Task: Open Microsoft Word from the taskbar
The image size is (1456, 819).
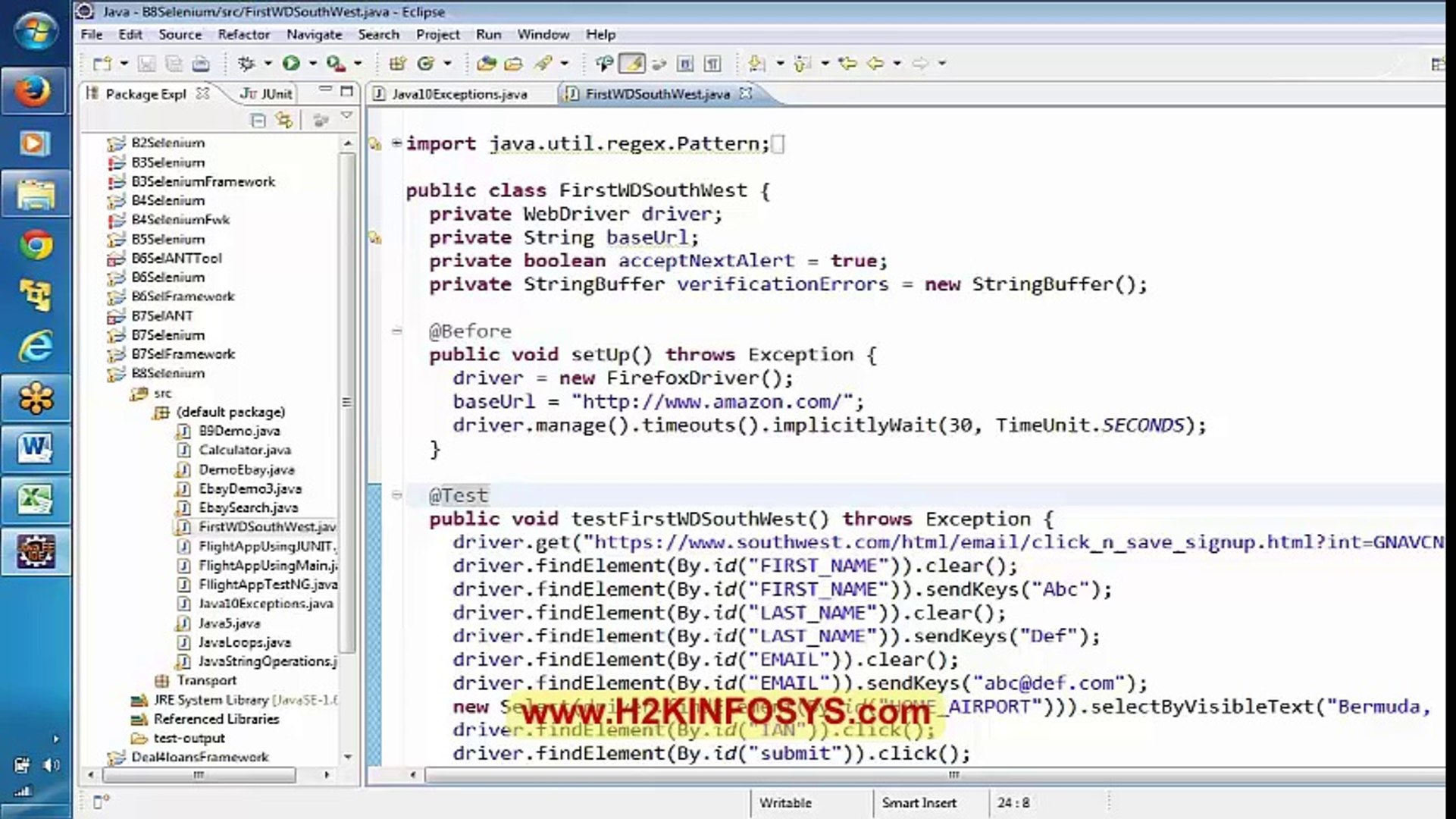Action: [x=35, y=447]
